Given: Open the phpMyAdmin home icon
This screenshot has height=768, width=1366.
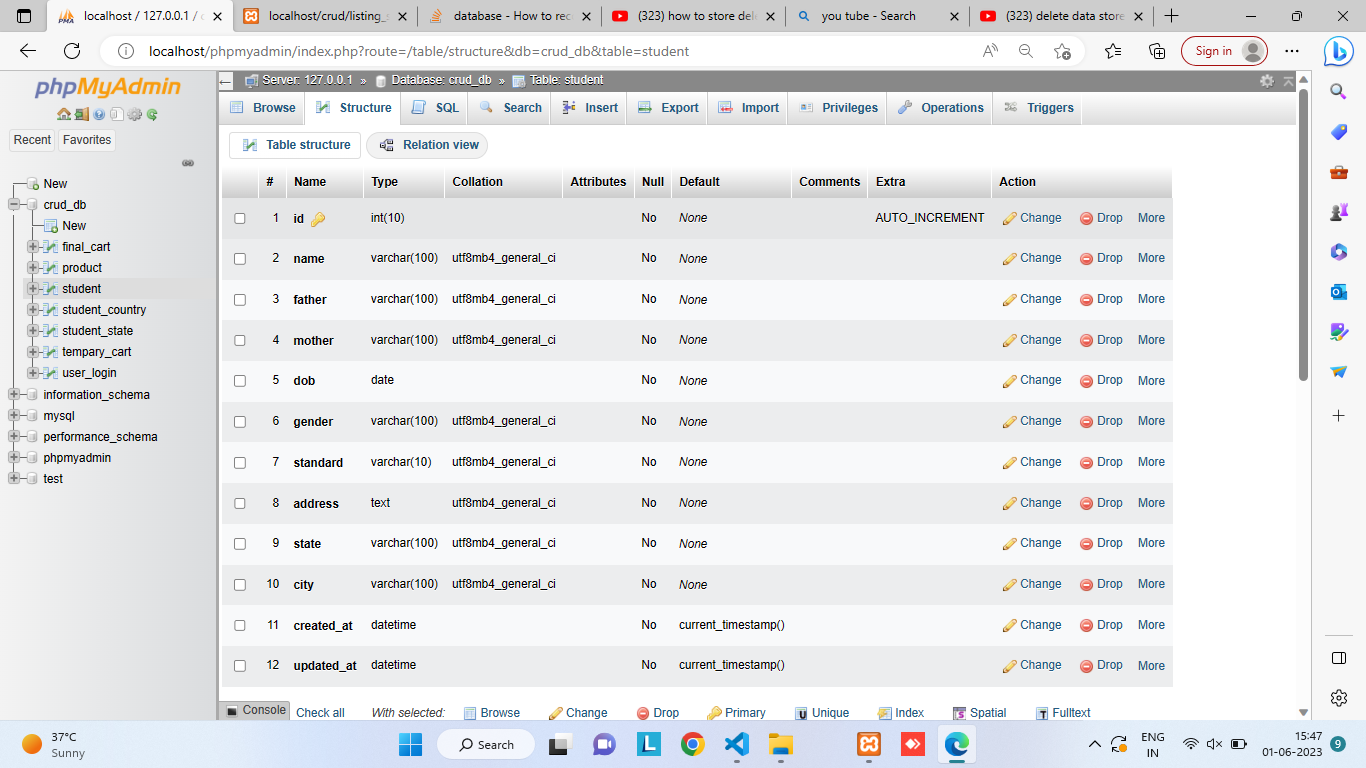Looking at the screenshot, I should pos(63,114).
